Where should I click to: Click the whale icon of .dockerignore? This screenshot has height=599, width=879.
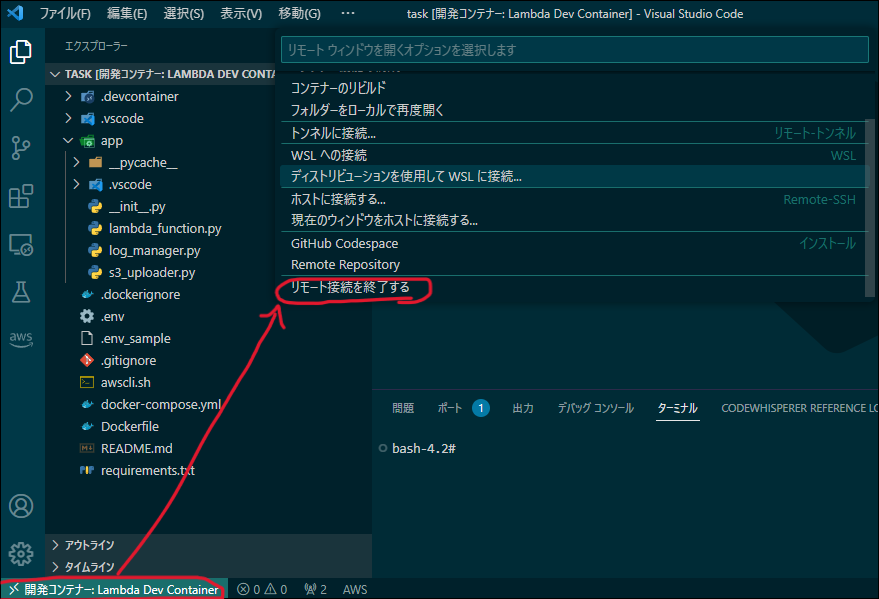coord(87,295)
